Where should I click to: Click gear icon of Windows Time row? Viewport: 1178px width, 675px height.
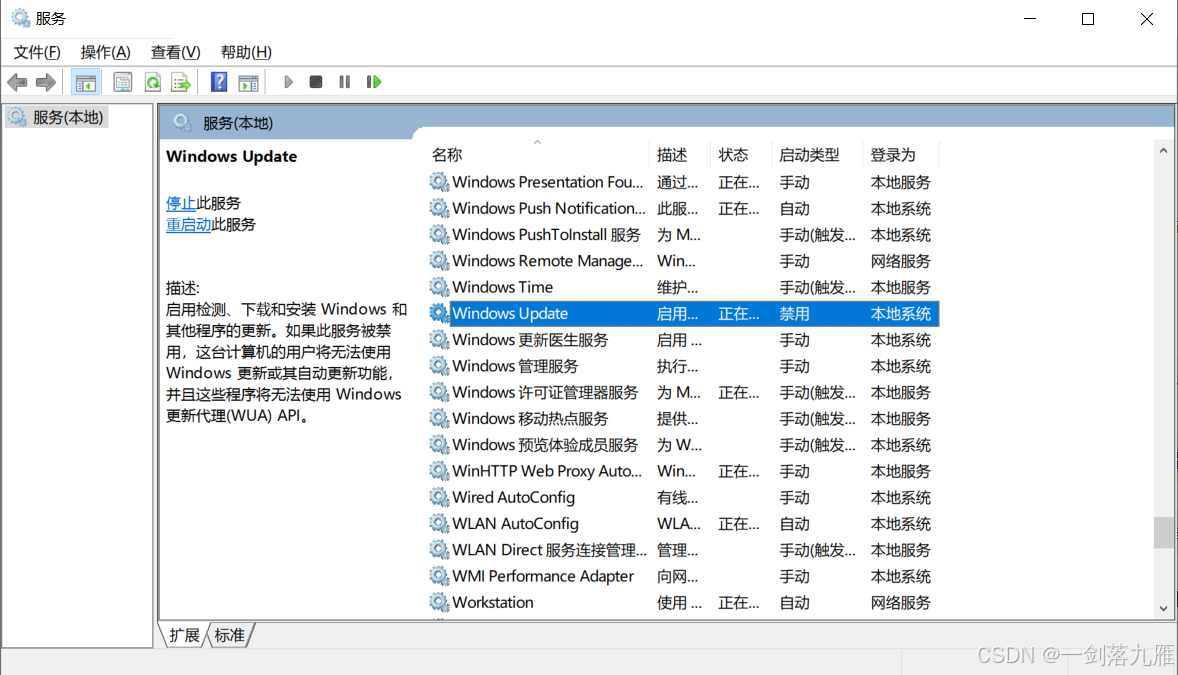[x=439, y=287]
